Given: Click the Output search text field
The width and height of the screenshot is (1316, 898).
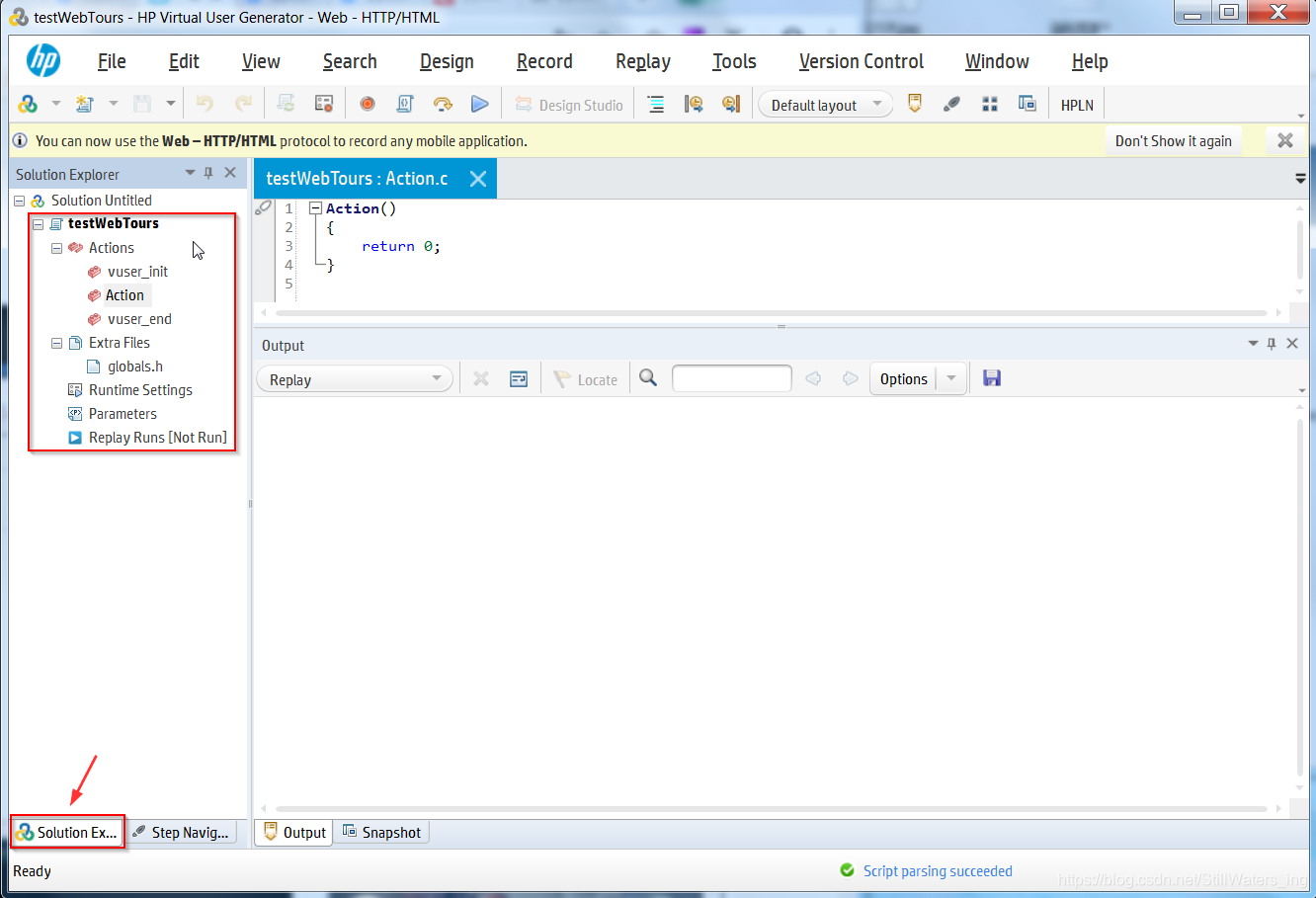Looking at the screenshot, I should coord(732,378).
